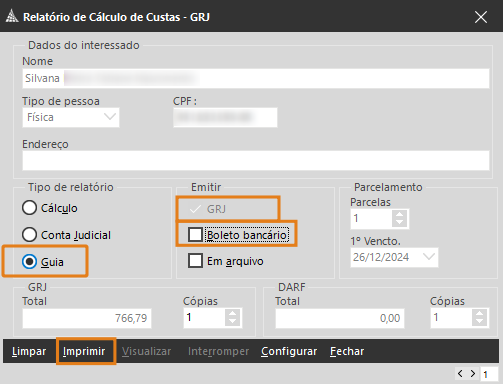Select the Guia radio button

pos(29,262)
